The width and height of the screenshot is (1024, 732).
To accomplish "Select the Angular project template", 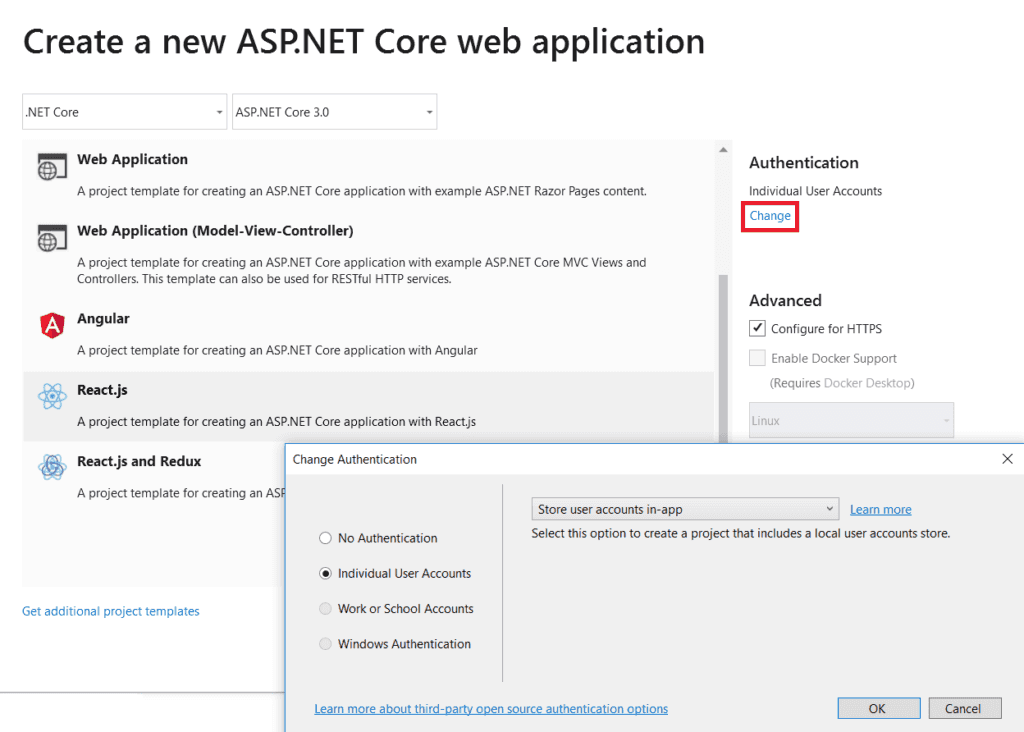I will pyautogui.click(x=103, y=319).
